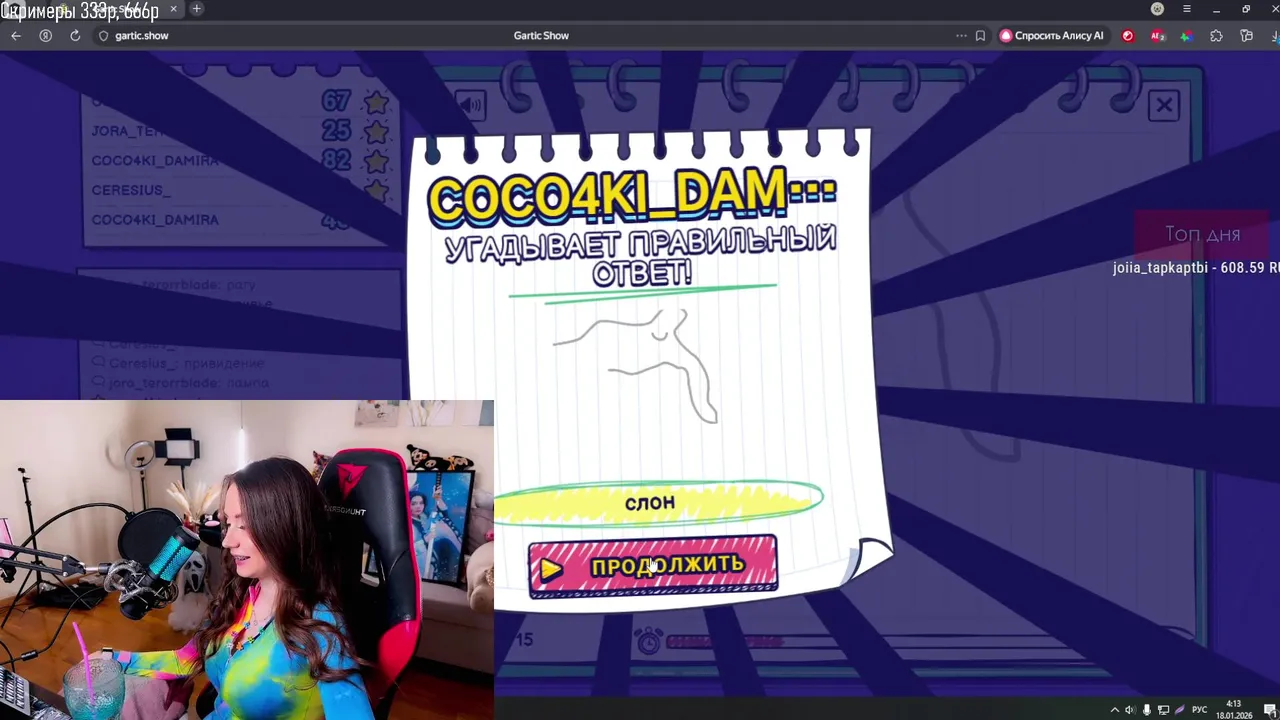This screenshot has height=720, width=1280.
Task: Click star beside score 25
Action: click(x=376, y=131)
